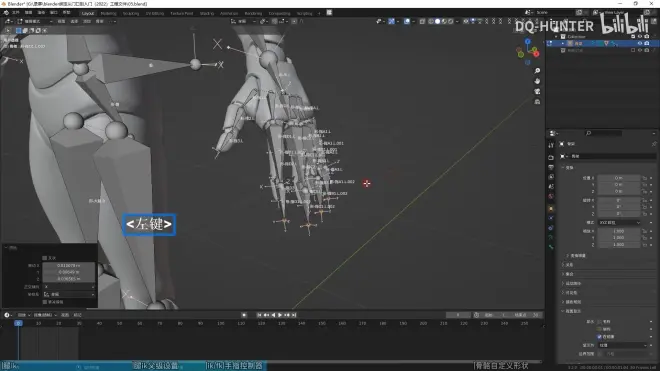Open the View Layer properties tab
The width and height of the screenshot is (660, 371).
[551, 177]
